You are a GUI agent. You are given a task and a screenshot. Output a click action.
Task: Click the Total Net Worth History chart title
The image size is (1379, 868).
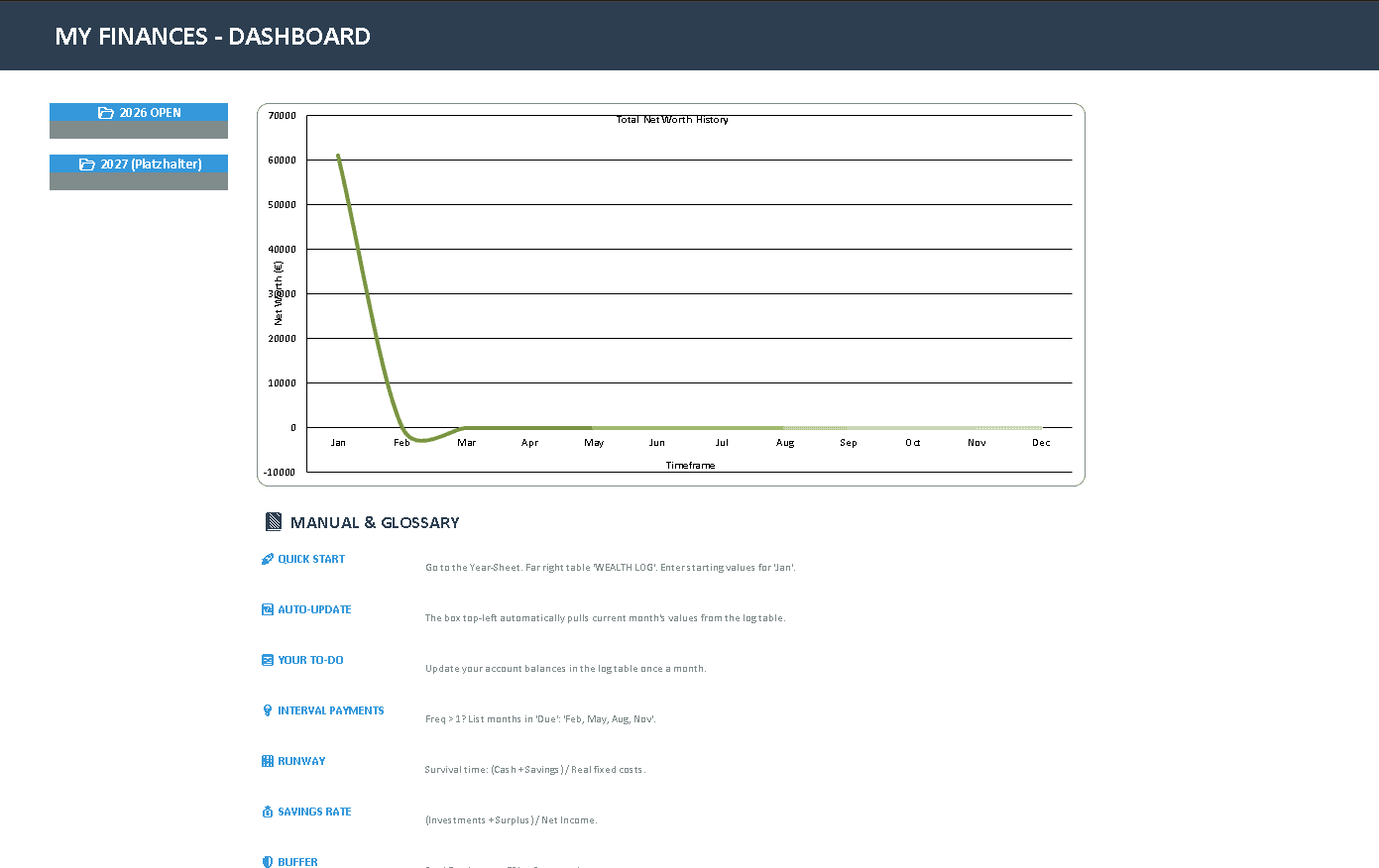pos(672,120)
